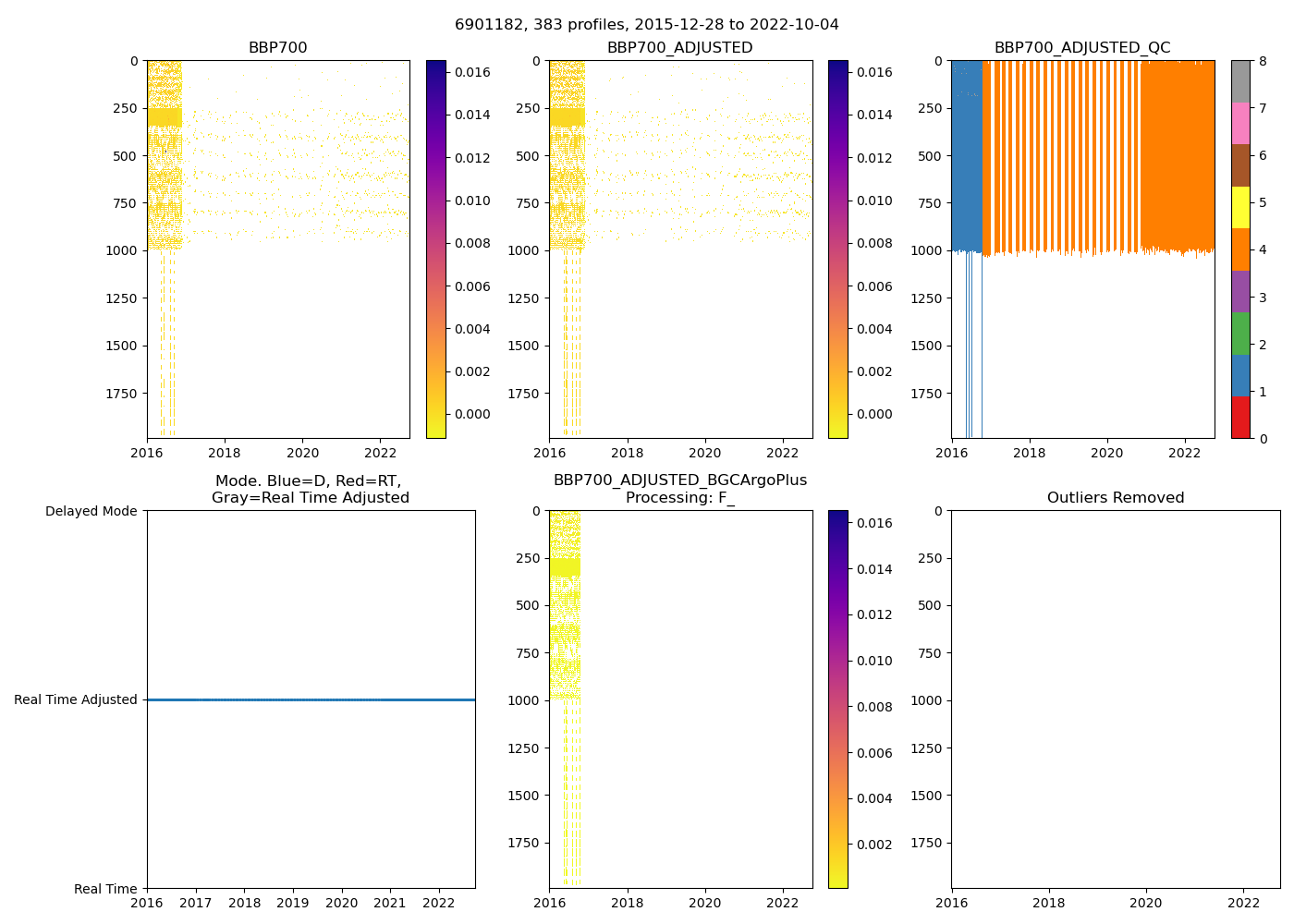
Task: Pick the brown segment of the QC colorbar
Action: [1240, 164]
